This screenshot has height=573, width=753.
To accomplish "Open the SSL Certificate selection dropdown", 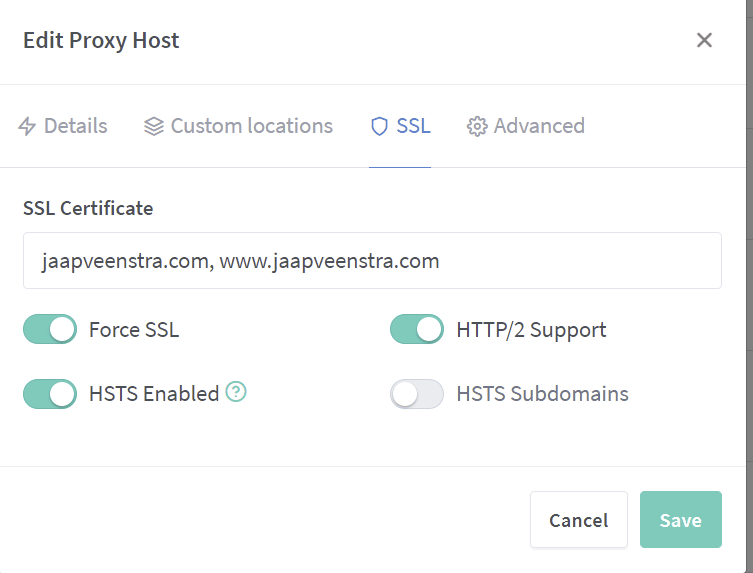I will pyautogui.click(x=372, y=261).
